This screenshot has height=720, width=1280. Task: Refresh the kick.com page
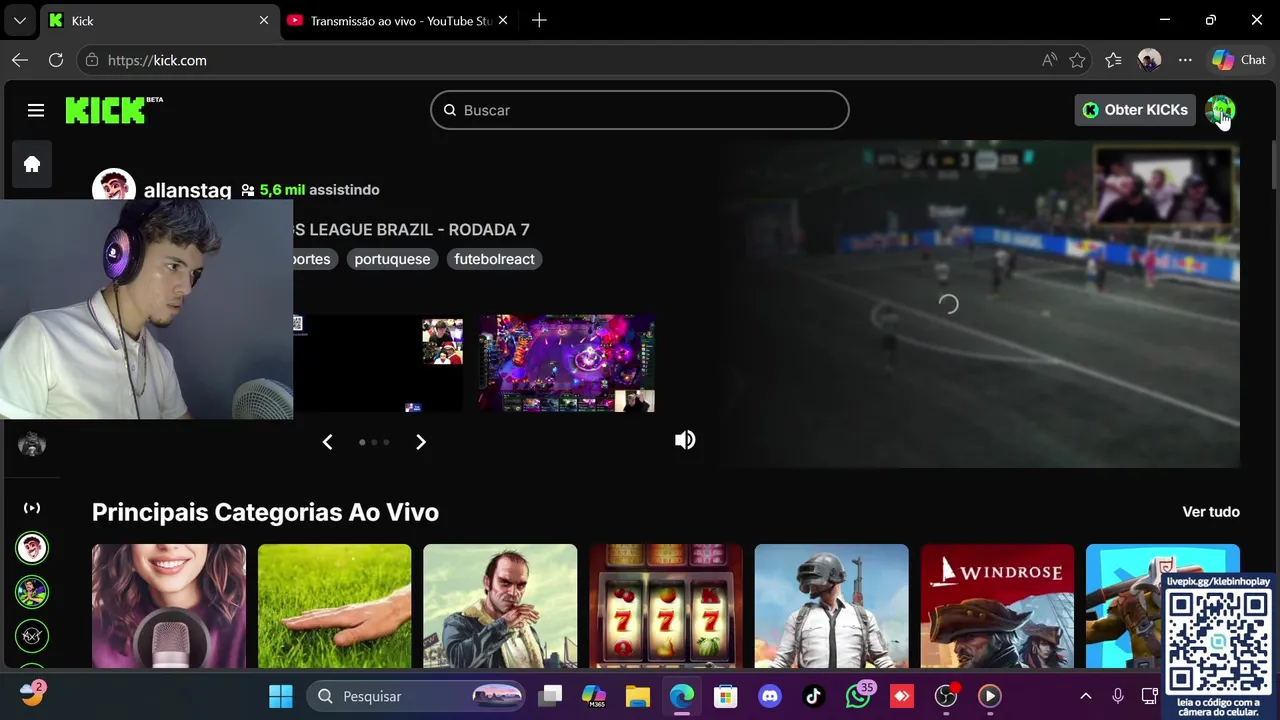pos(56,60)
